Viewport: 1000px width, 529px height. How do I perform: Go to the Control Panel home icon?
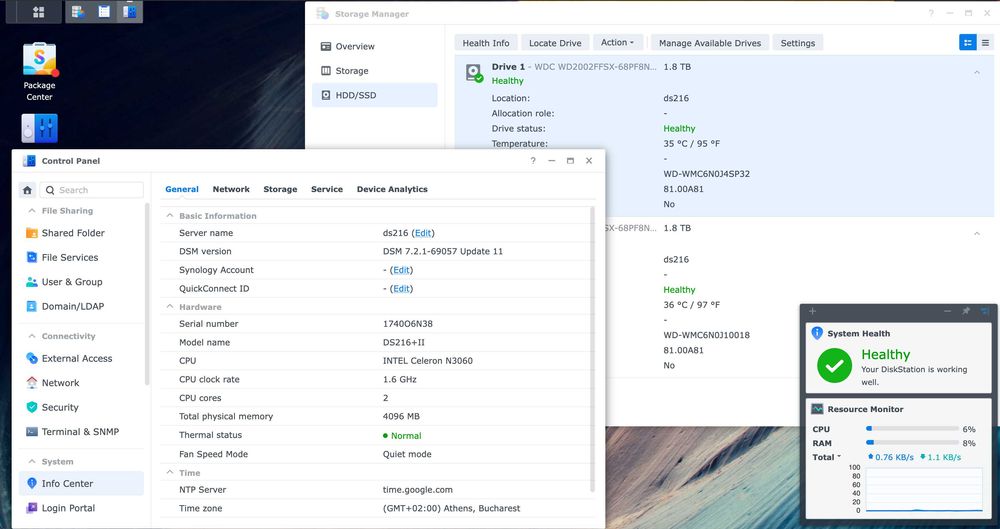click(x=27, y=190)
